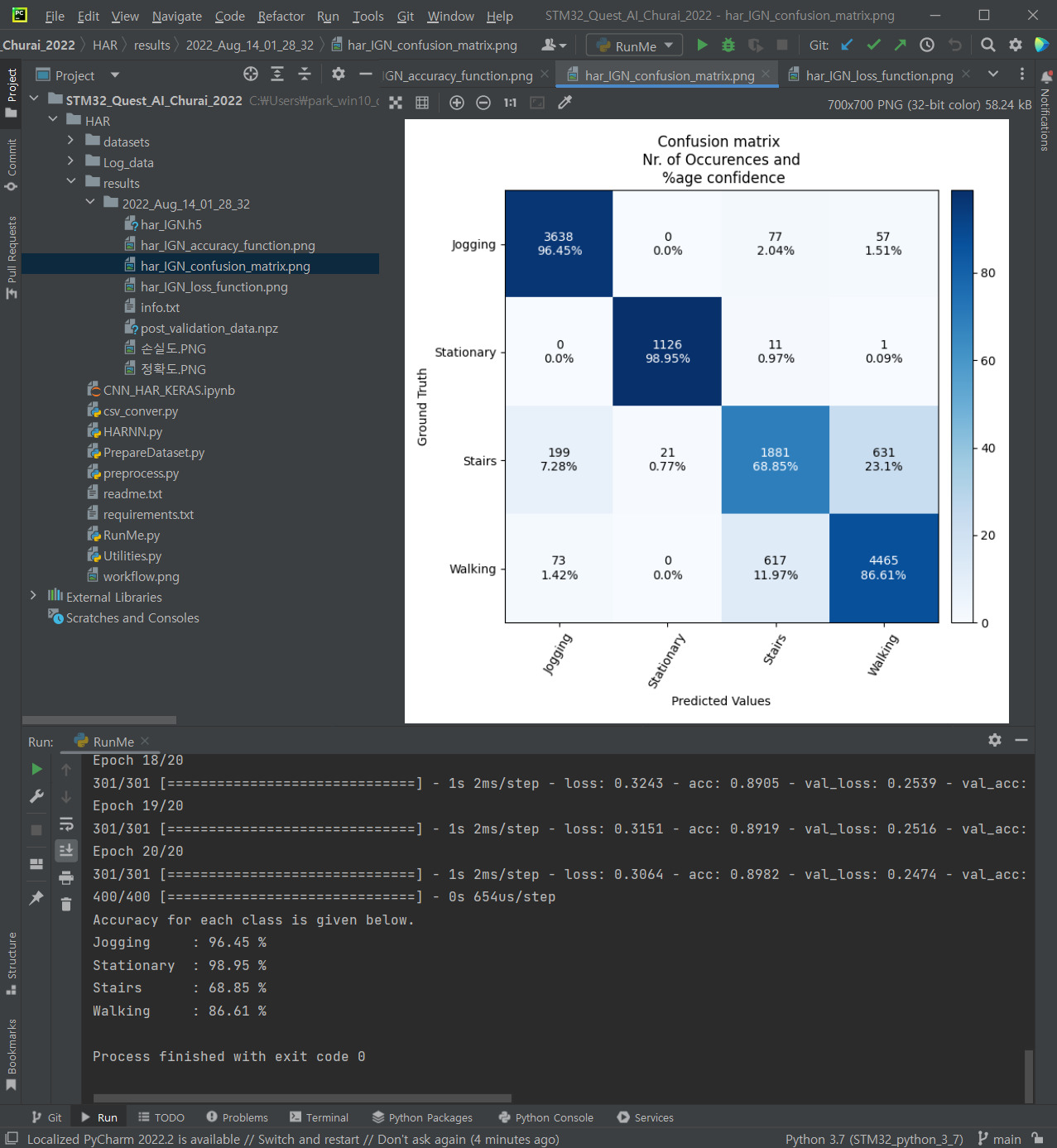Pick the image color picker eyedropper
This screenshot has width=1057, height=1148.
click(x=565, y=103)
